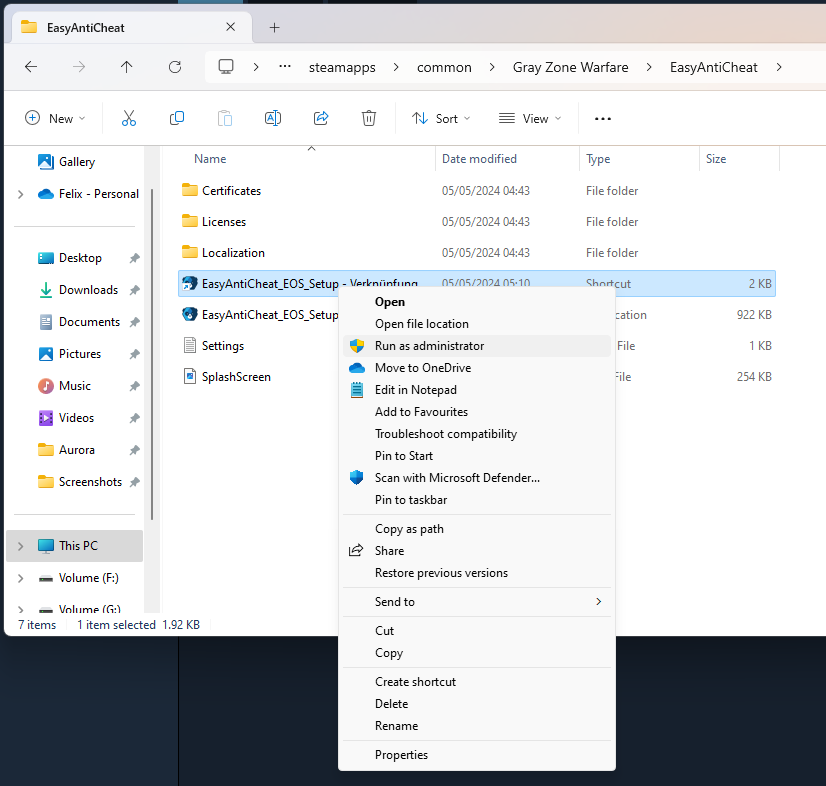Choose Move to OneDrive menu entry
The image size is (826, 786).
point(477,368)
